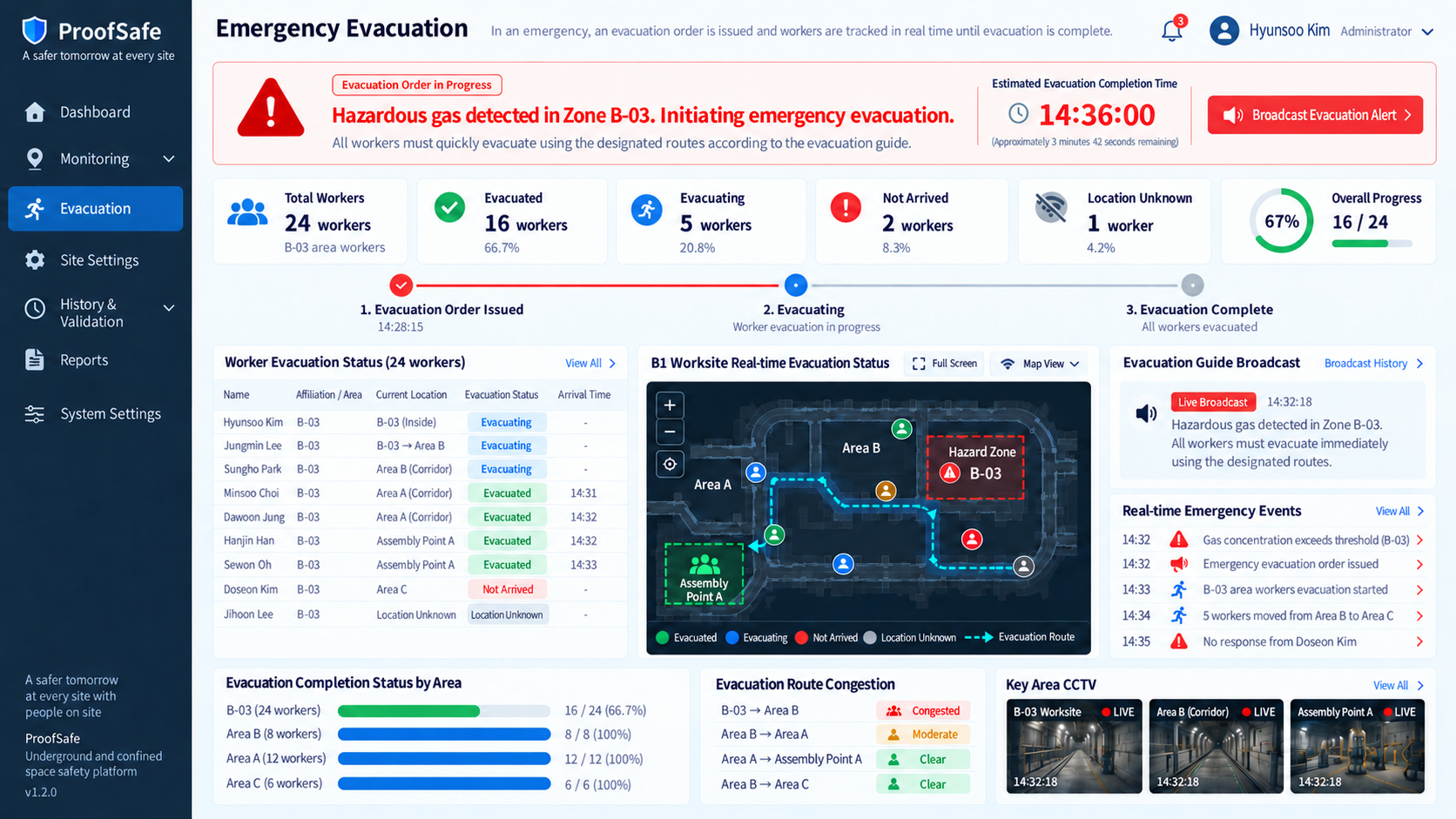
Task: Zoom out on the worksite map
Action: pos(670,432)
